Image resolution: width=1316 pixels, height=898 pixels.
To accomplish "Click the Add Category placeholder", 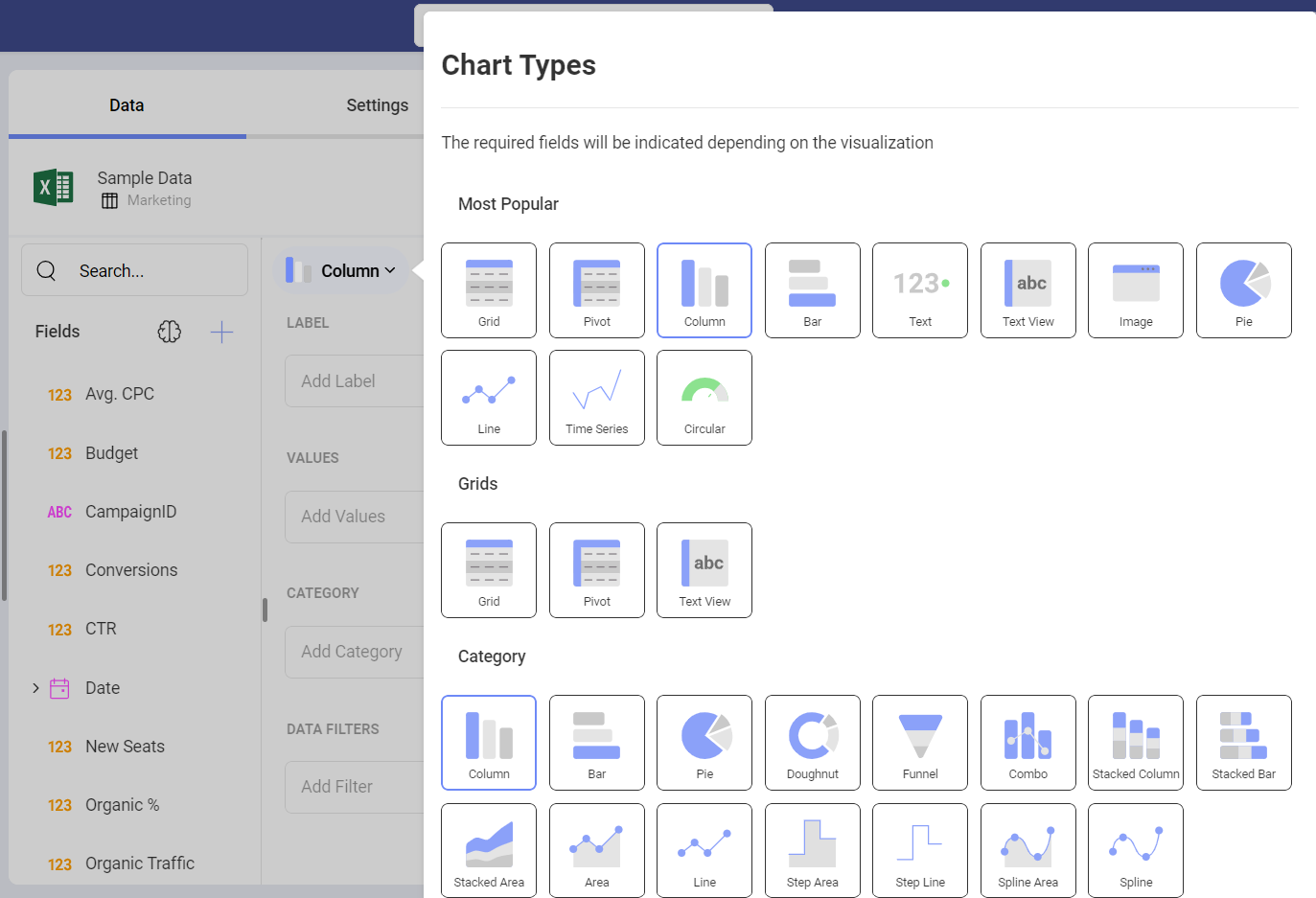I will [354, 652].
